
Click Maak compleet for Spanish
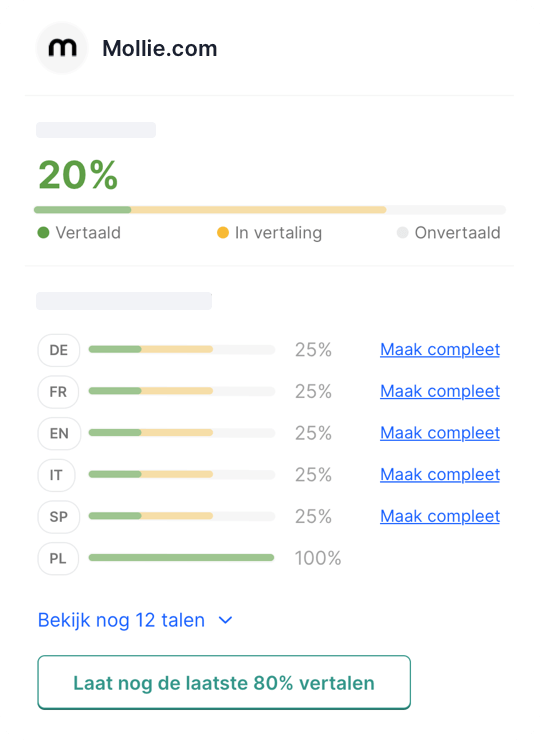coord(440,516)
